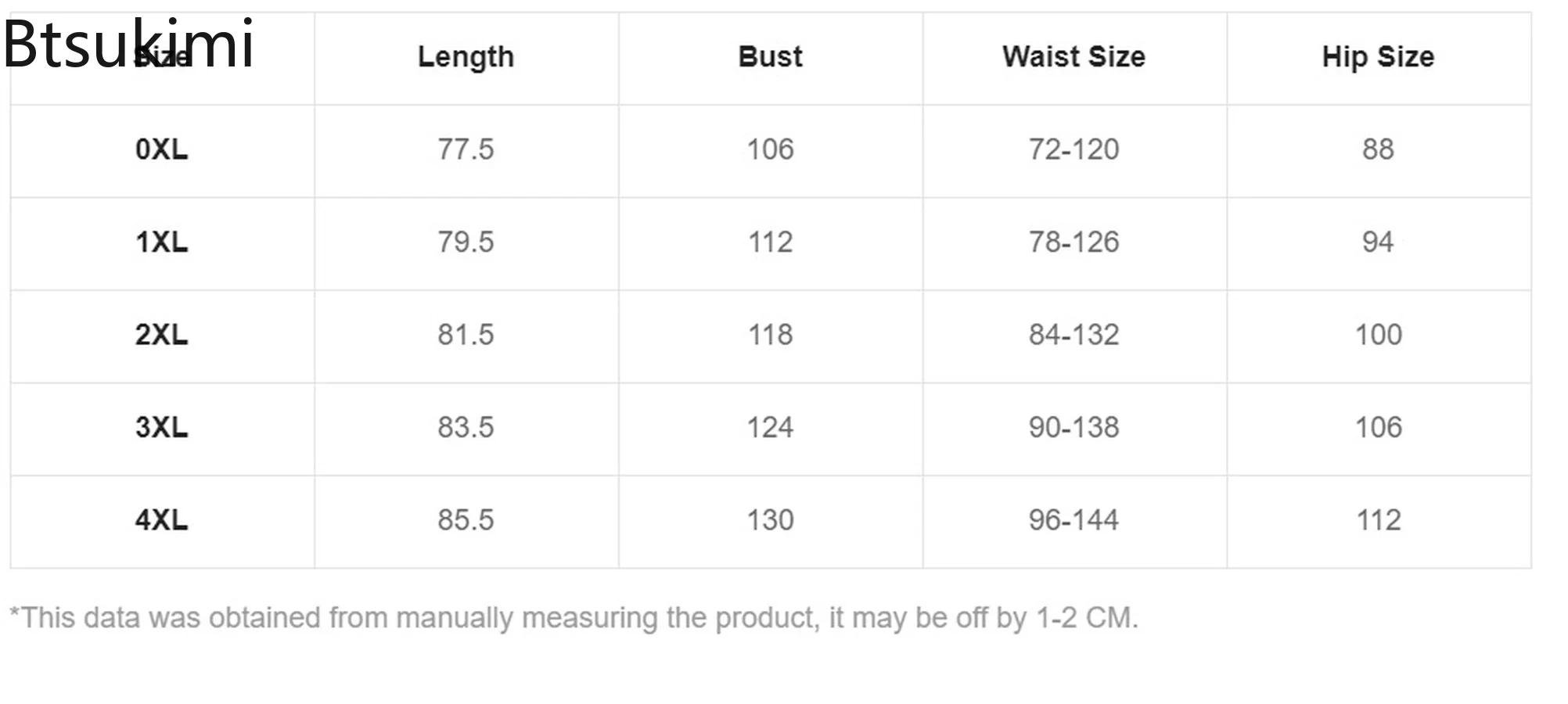Click the 85.5 length cell

[x=466, y=520]
